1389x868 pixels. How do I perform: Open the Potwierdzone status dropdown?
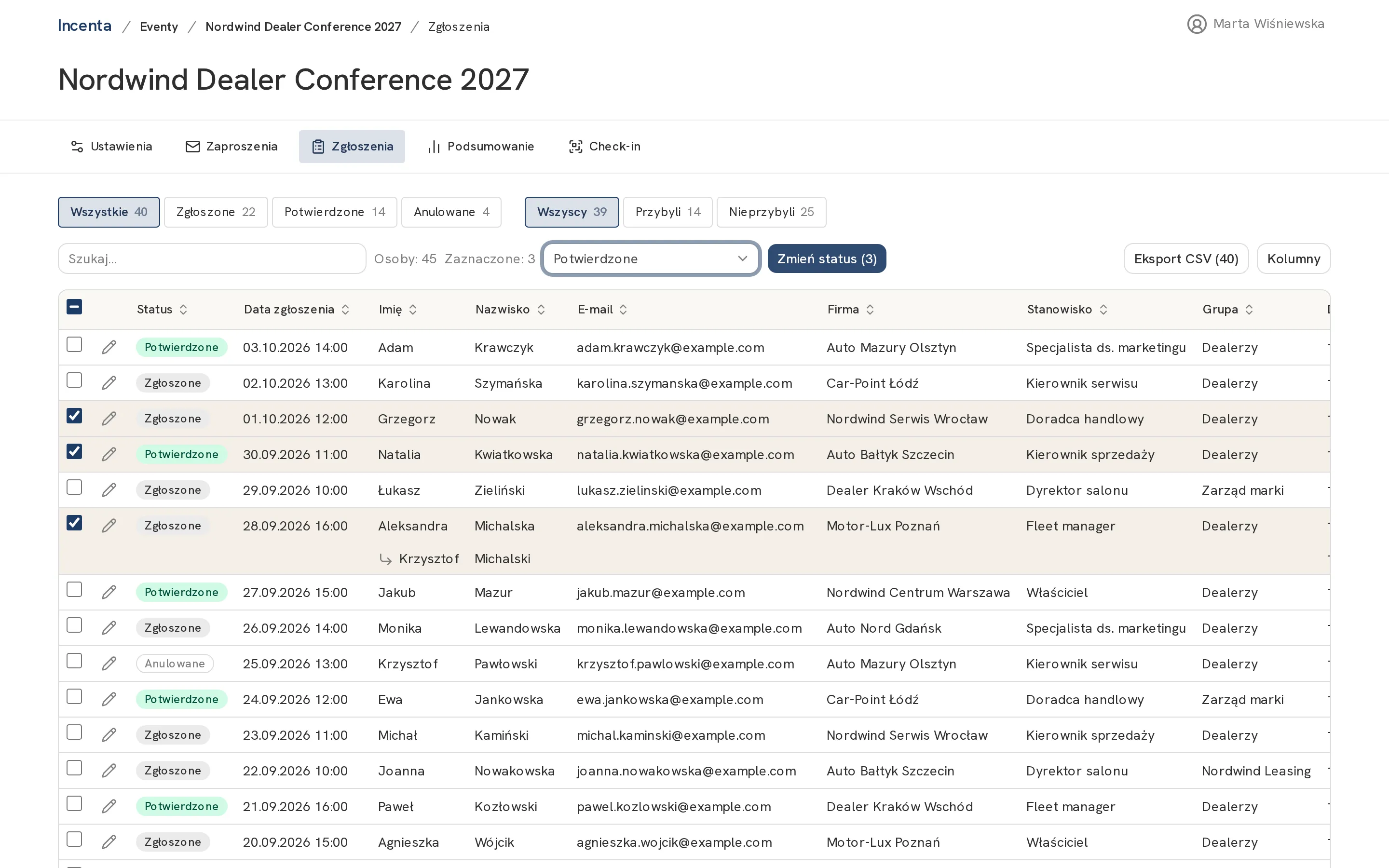click(x=651, y=259)
